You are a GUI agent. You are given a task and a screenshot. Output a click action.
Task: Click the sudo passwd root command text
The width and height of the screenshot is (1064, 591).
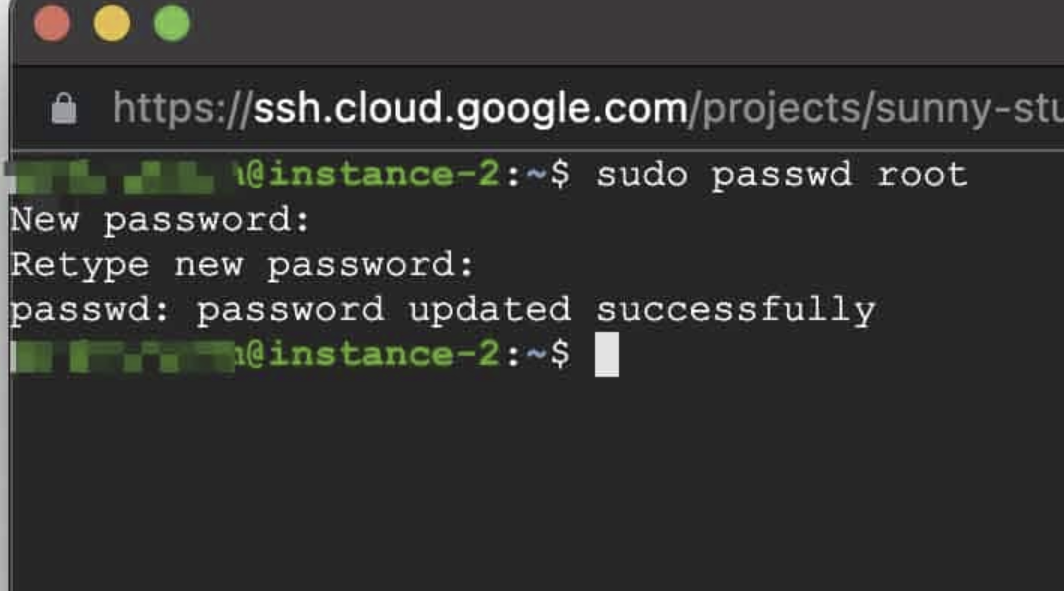click(x=781, y=175)
